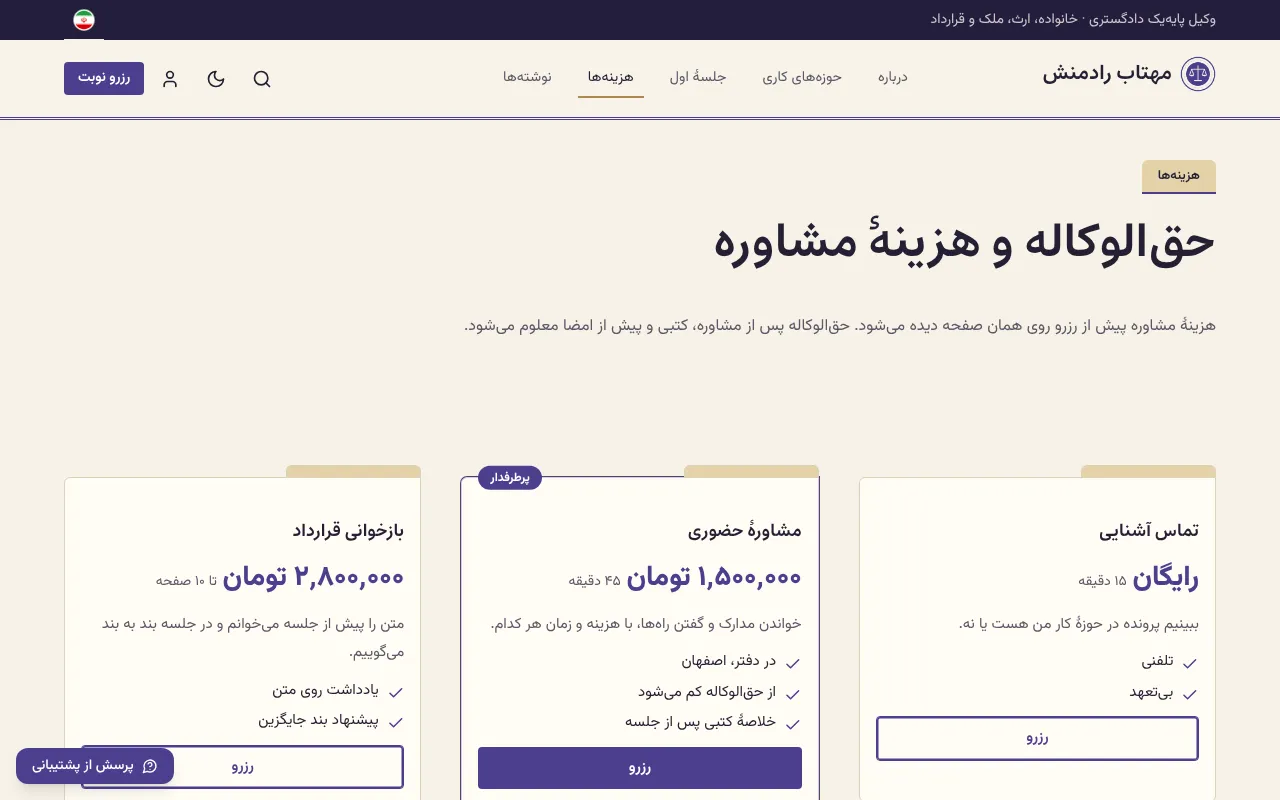Click the مشاورهٔ حضوری card title
Viewport: 1280px width, 800px height.
[x=745, y=531]
